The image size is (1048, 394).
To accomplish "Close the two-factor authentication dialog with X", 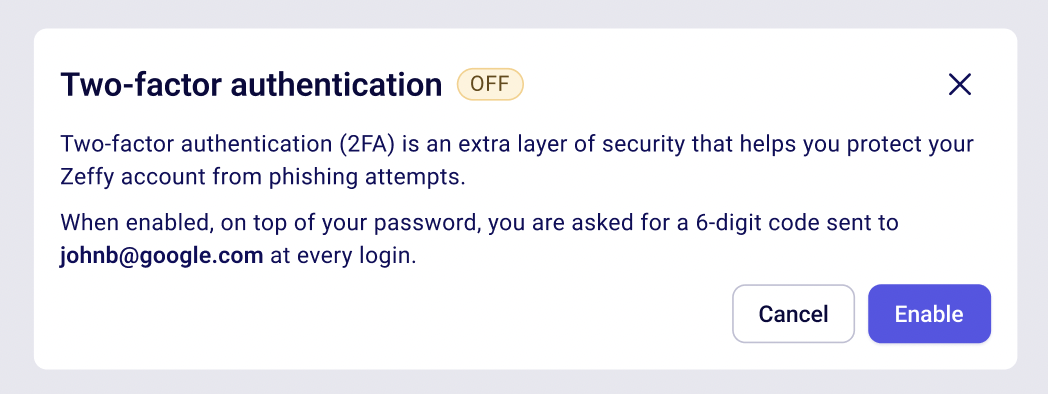I will click(960, 85).
